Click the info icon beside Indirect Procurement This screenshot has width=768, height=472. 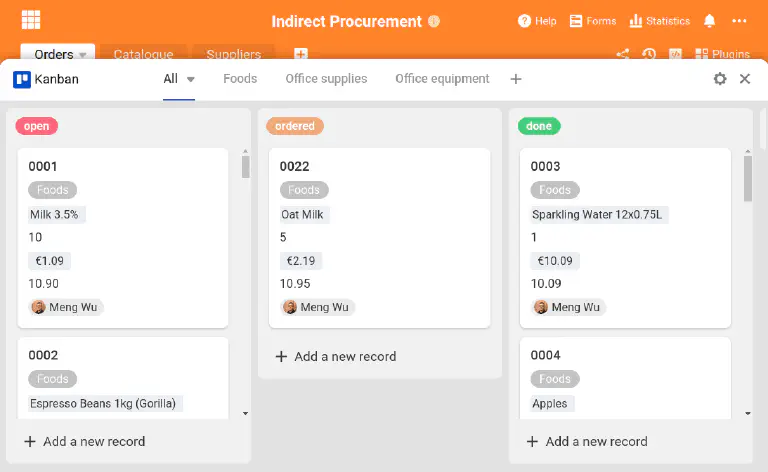click(x=434, y=21)
